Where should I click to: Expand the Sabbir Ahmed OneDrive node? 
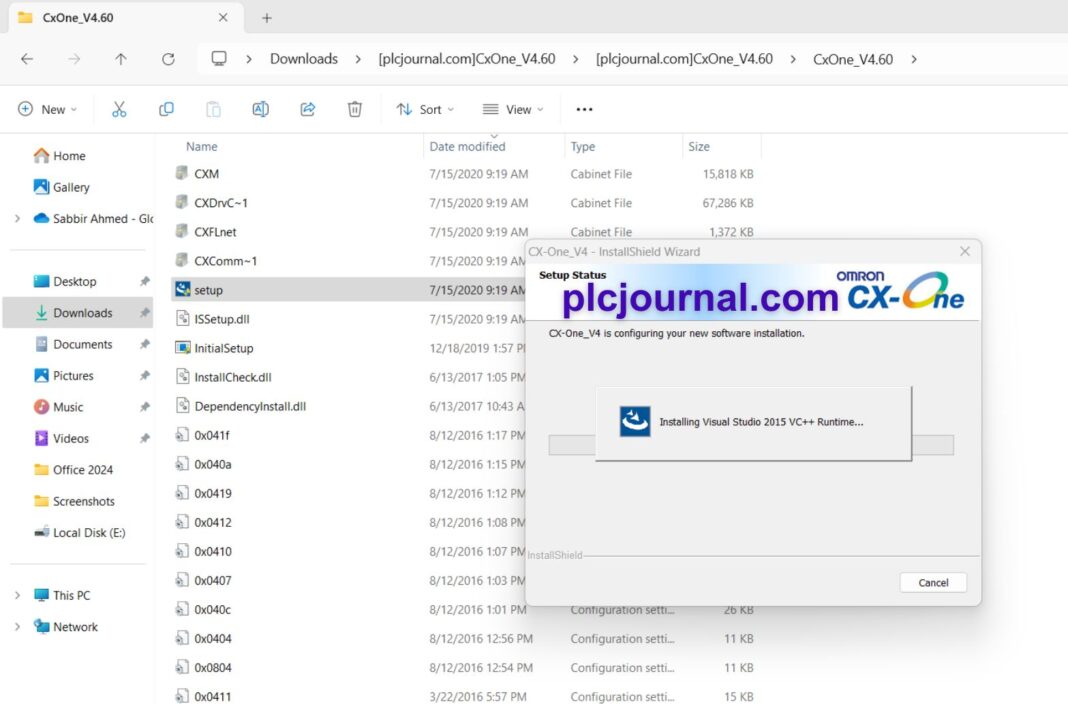18,219
